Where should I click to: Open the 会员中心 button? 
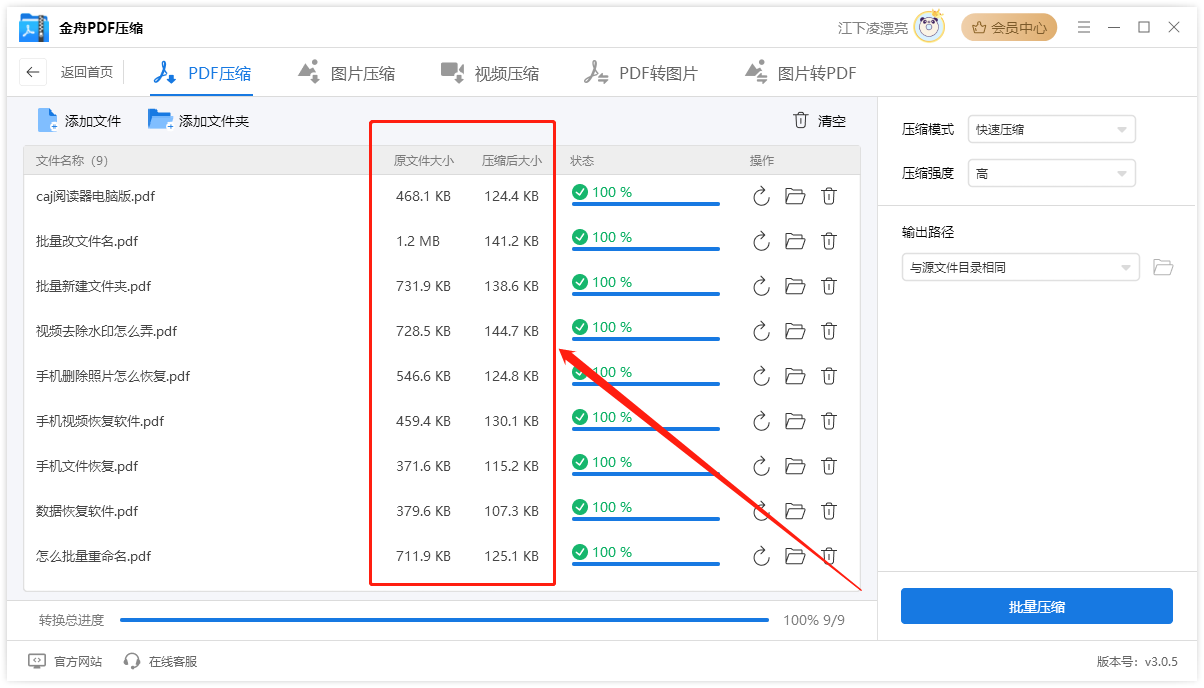[1009, 28]
